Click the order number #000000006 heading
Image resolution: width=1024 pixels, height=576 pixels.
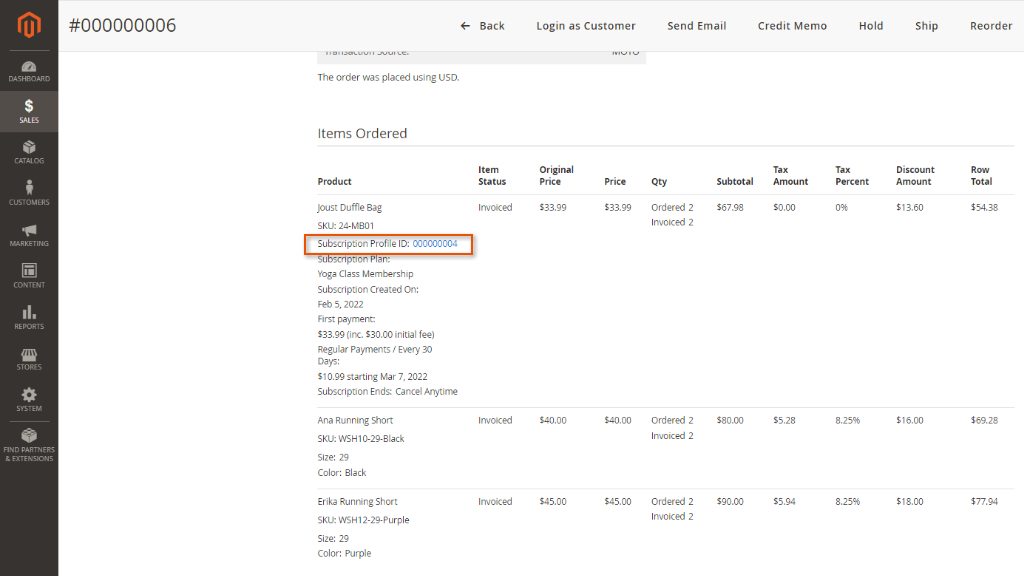(x=122, y=25)
